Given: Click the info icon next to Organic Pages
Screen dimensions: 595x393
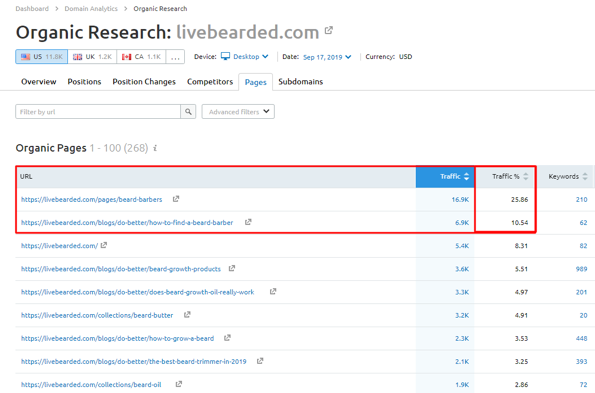Looking at the screenshot, I should point(155,148).
